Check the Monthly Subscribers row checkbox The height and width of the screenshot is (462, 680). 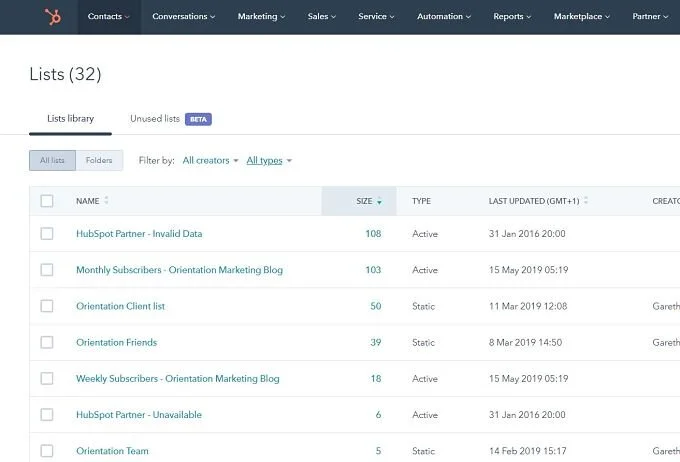pyautogui.click(x=47, y=270)
